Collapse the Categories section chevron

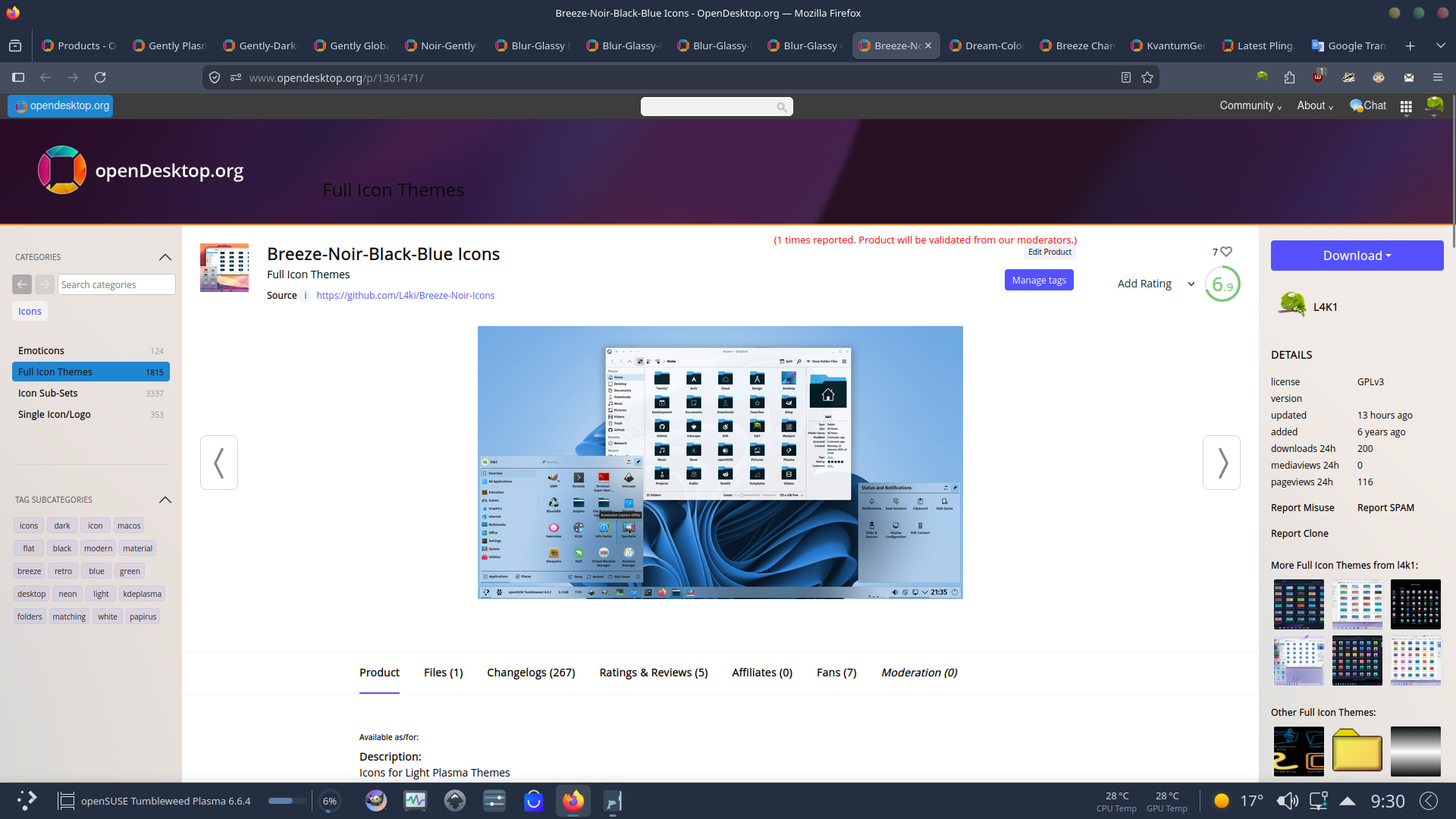tap(165, 257)
